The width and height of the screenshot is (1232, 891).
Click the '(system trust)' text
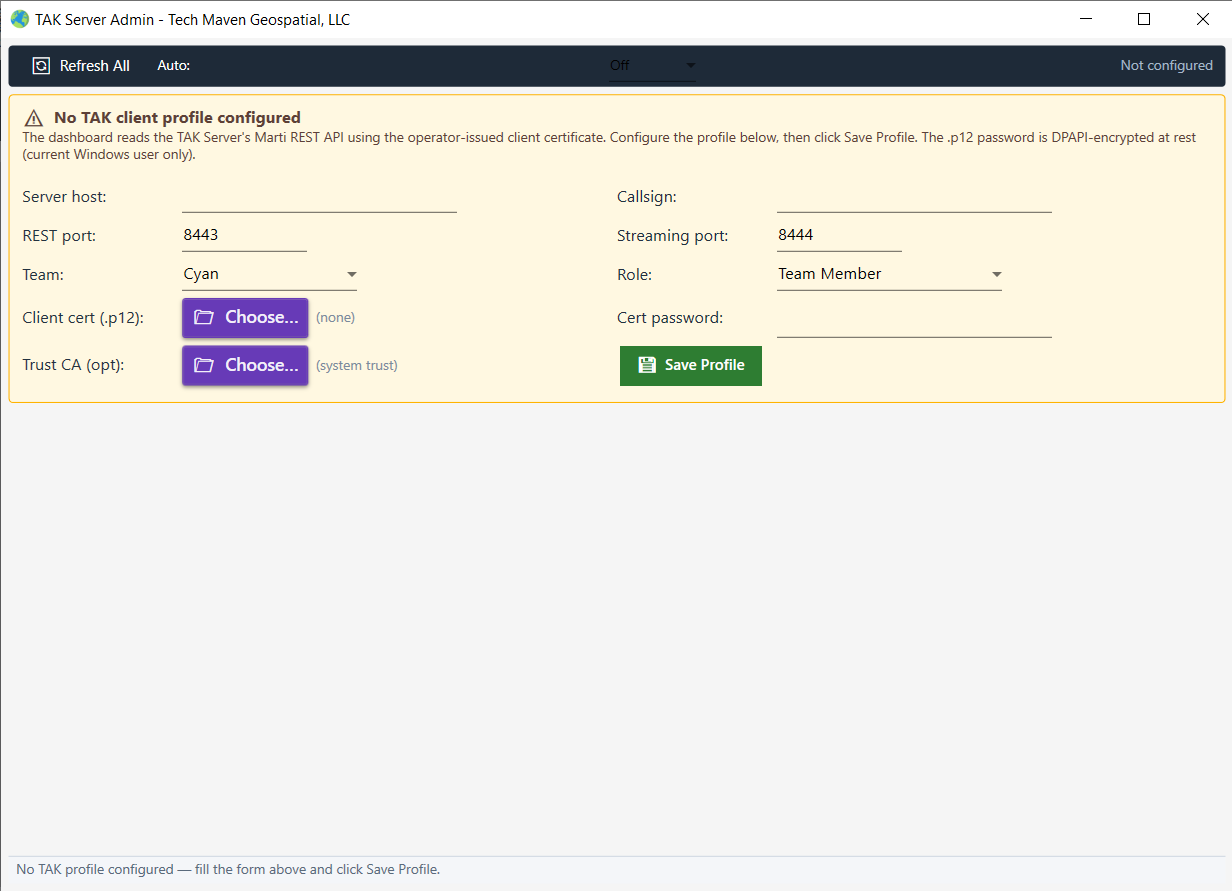click(357, 365)
